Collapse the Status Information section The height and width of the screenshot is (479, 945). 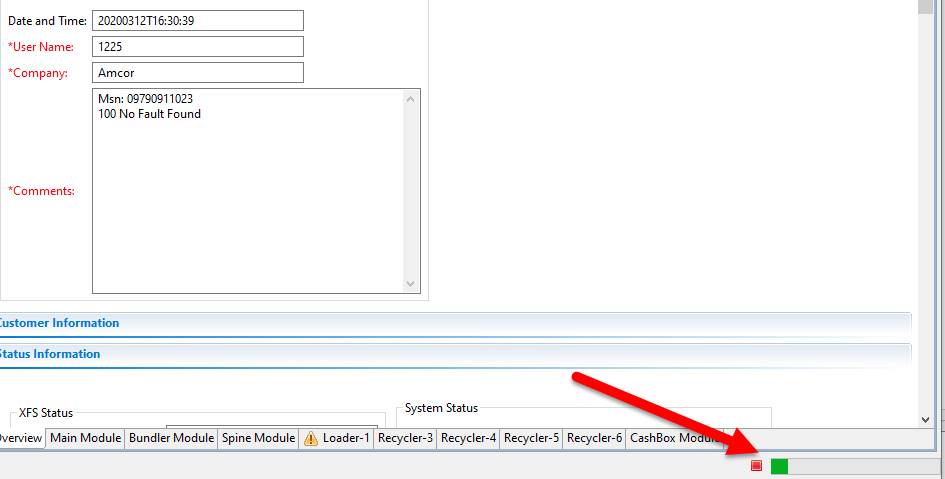50,354
